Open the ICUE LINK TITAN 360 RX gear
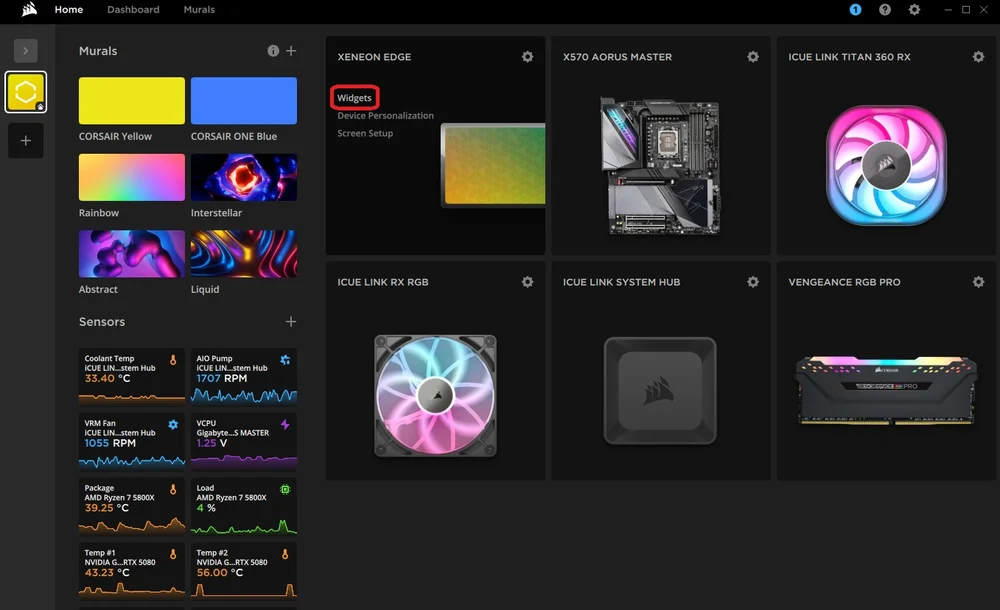The width and height of the screenshot is (1000, 610). [x=978, y=57]
